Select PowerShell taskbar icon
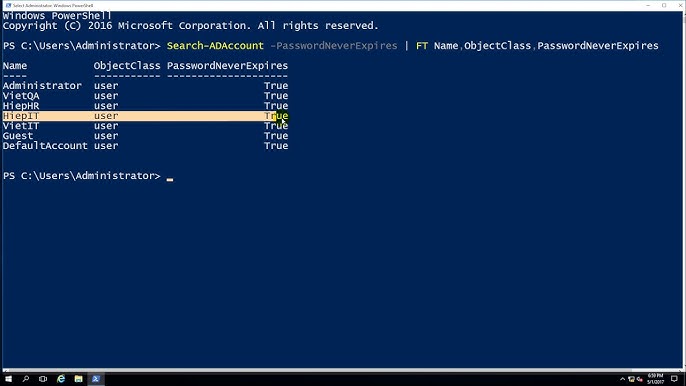This screenshot has height=386, width=686. (x=96, y=379)
